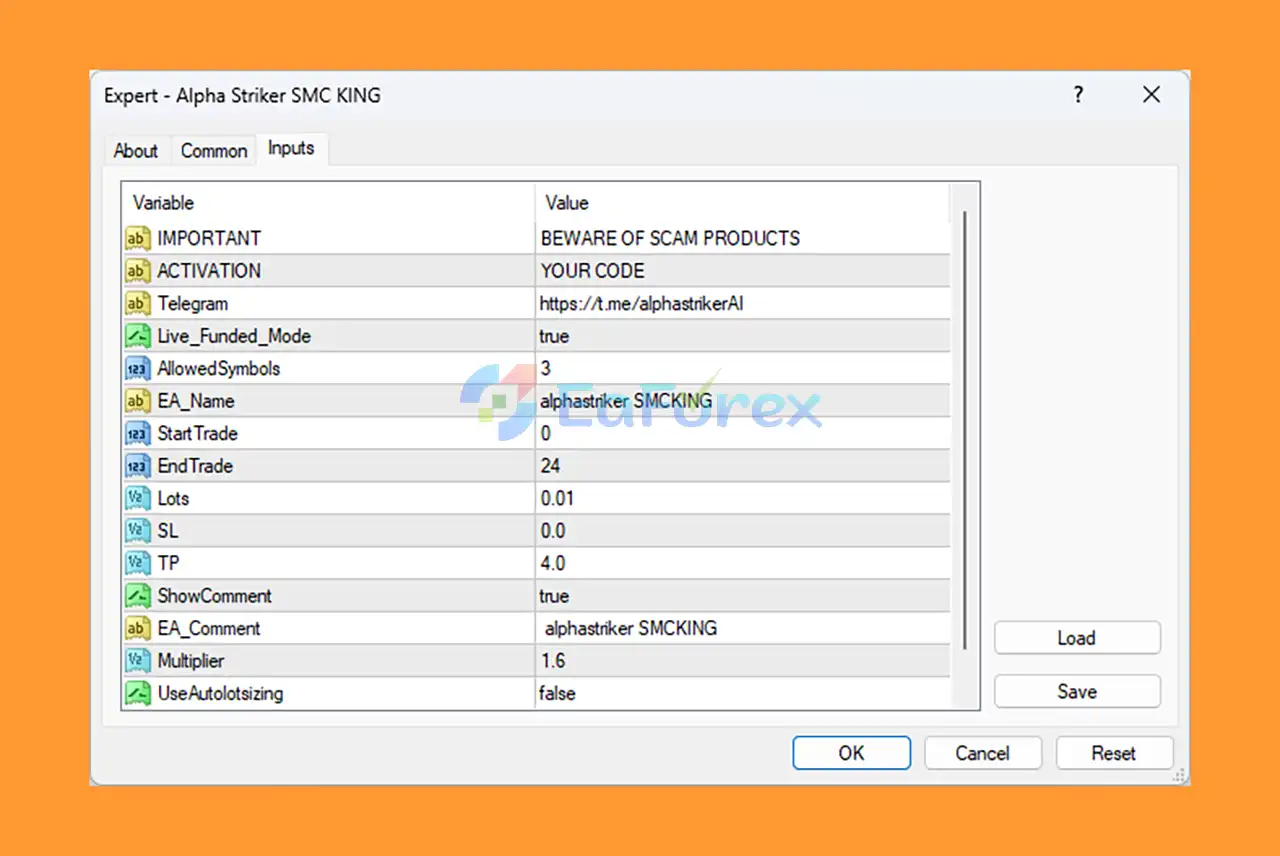The image size is (1280, 856).
Task: Click the 'BEWARE OF SCAM PRODUCTS' value
Action: coord(670,238)
